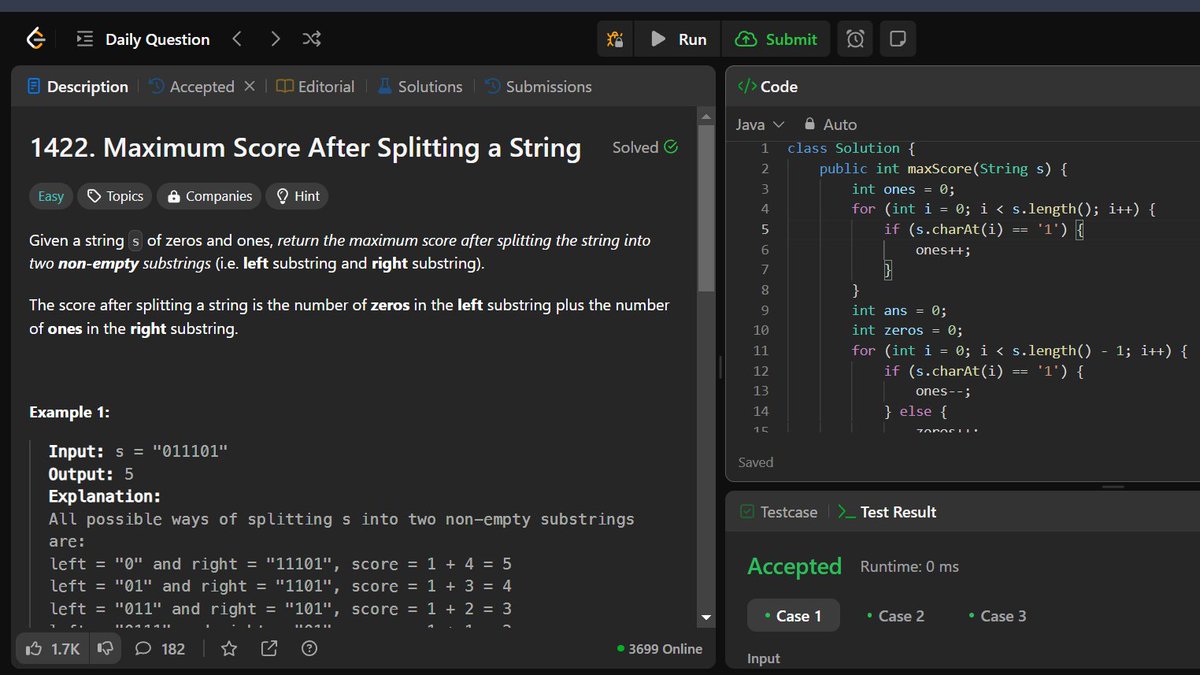Click code line 10 'int zeros = 0;'
1200x675 pixels.
[907, 330]
